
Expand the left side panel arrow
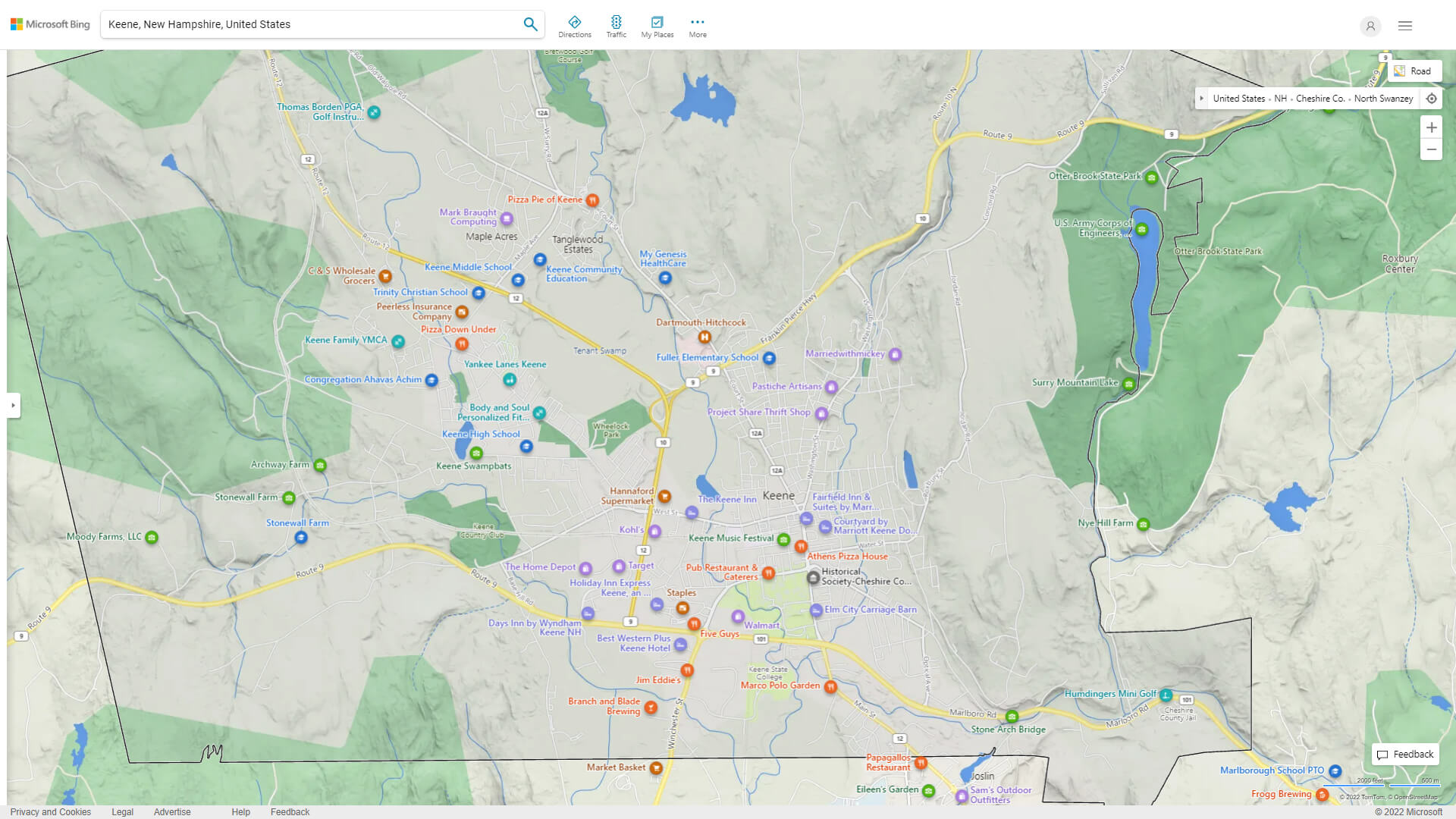tap(13, 406)
